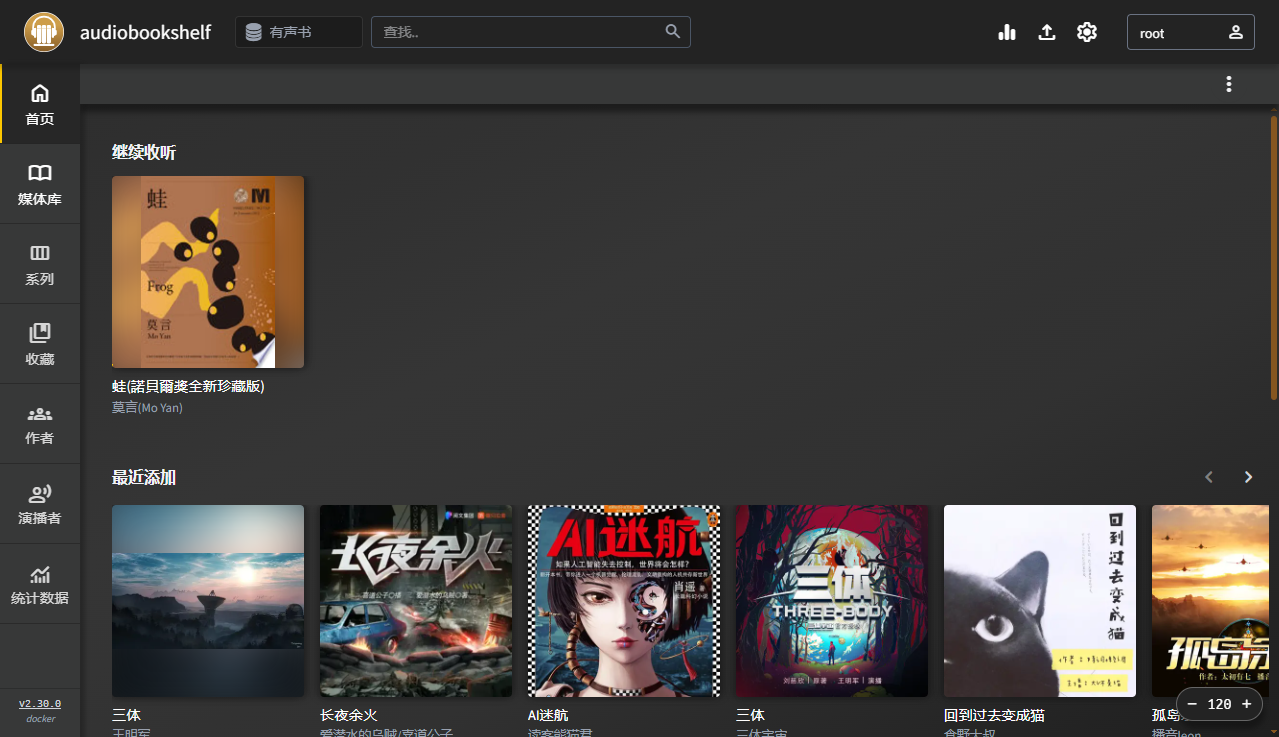Image resolution: width=1279 pixels, height=737 pixels.
Task: Open the root user account dropdown
Action: point(1190,31)
